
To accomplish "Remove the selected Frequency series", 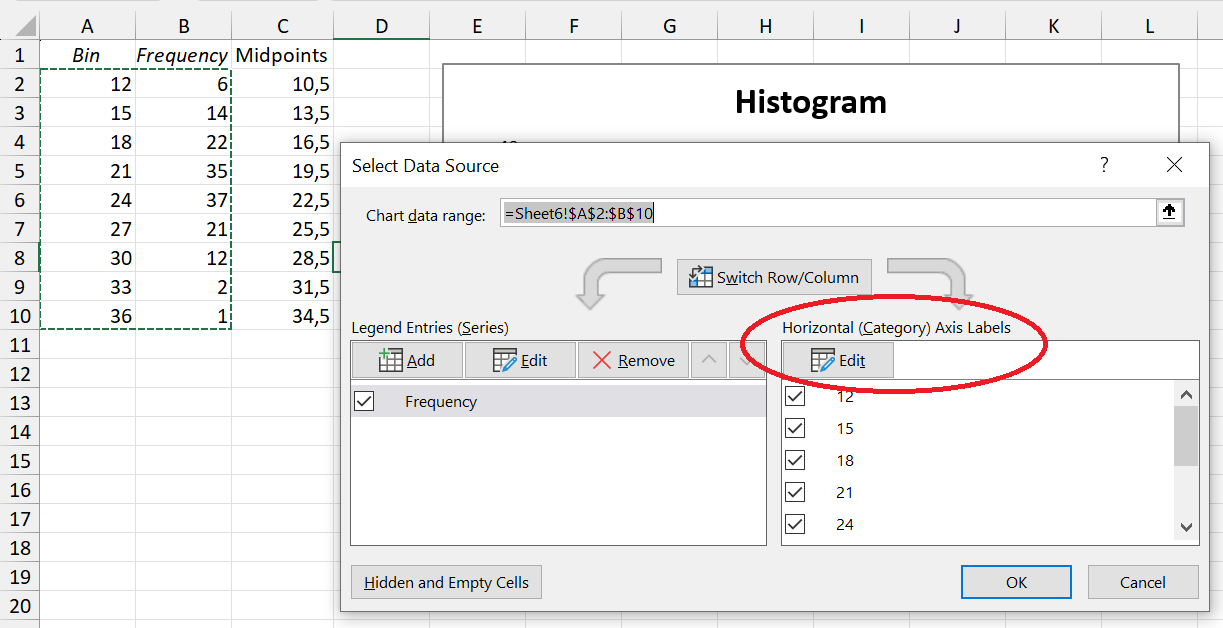I will 633,360.
